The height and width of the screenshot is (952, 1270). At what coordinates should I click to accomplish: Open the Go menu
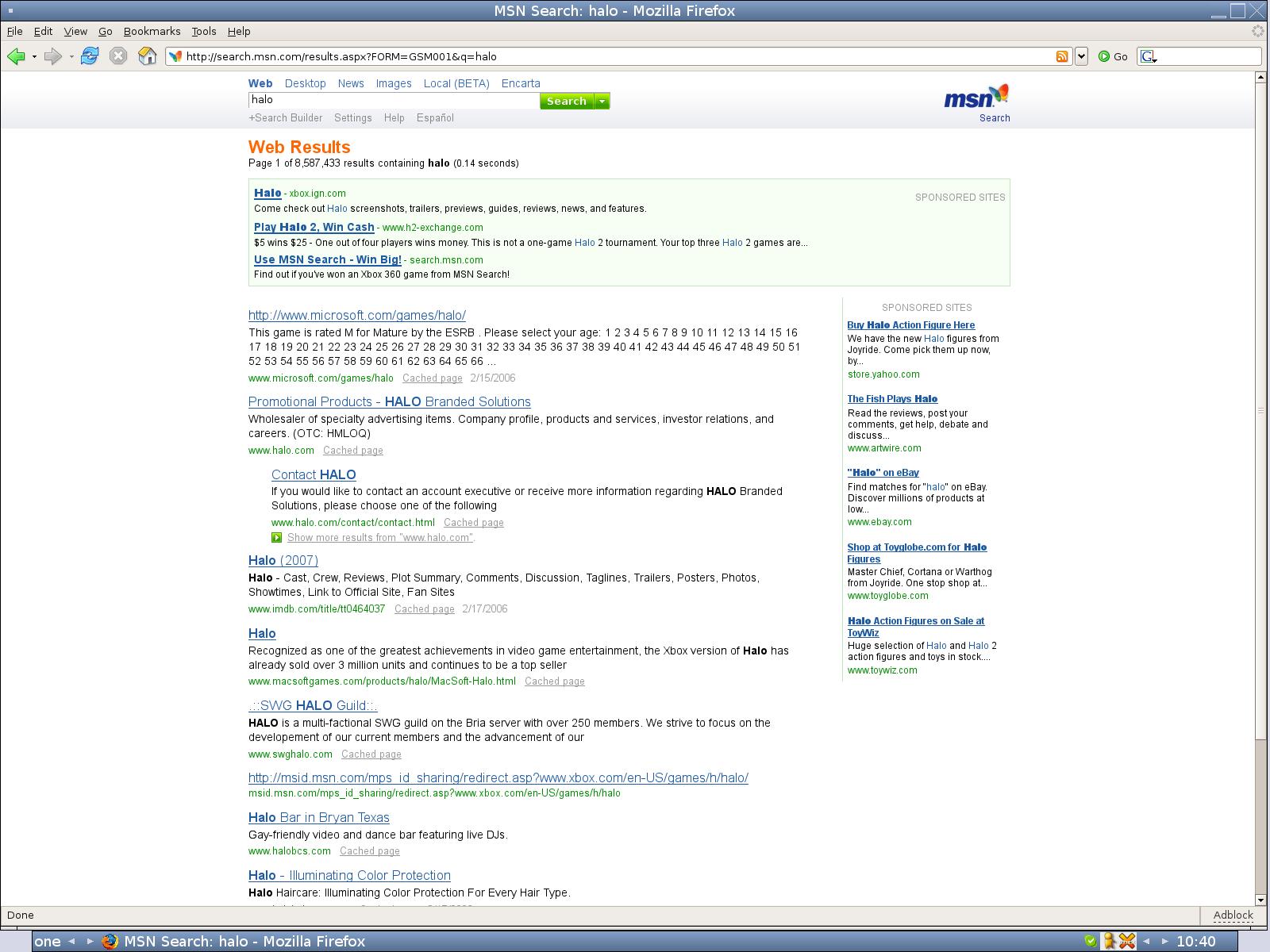click(x=106, y=31)
